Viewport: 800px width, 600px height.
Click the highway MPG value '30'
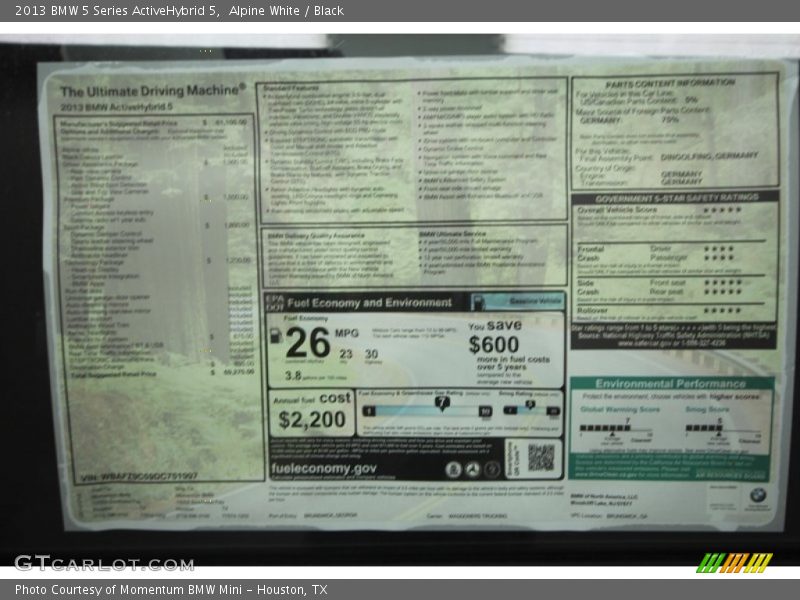371,354
